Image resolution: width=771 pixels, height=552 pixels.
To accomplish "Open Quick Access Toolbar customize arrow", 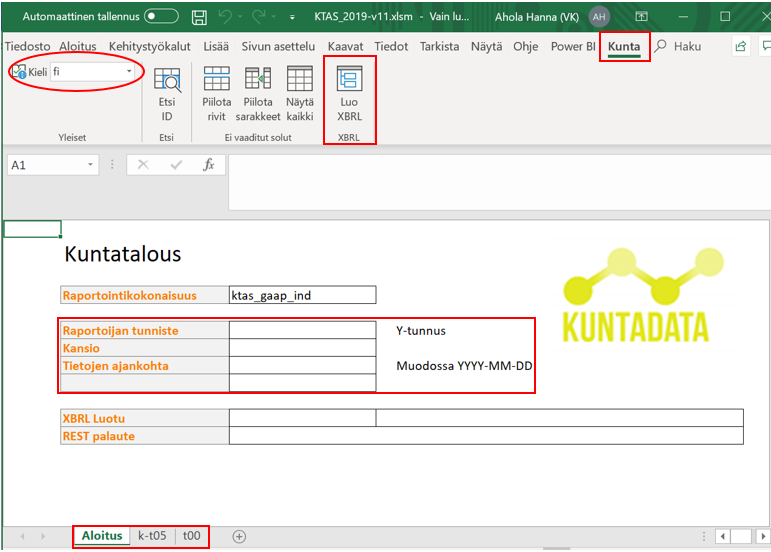I will (x=292, y=18).
